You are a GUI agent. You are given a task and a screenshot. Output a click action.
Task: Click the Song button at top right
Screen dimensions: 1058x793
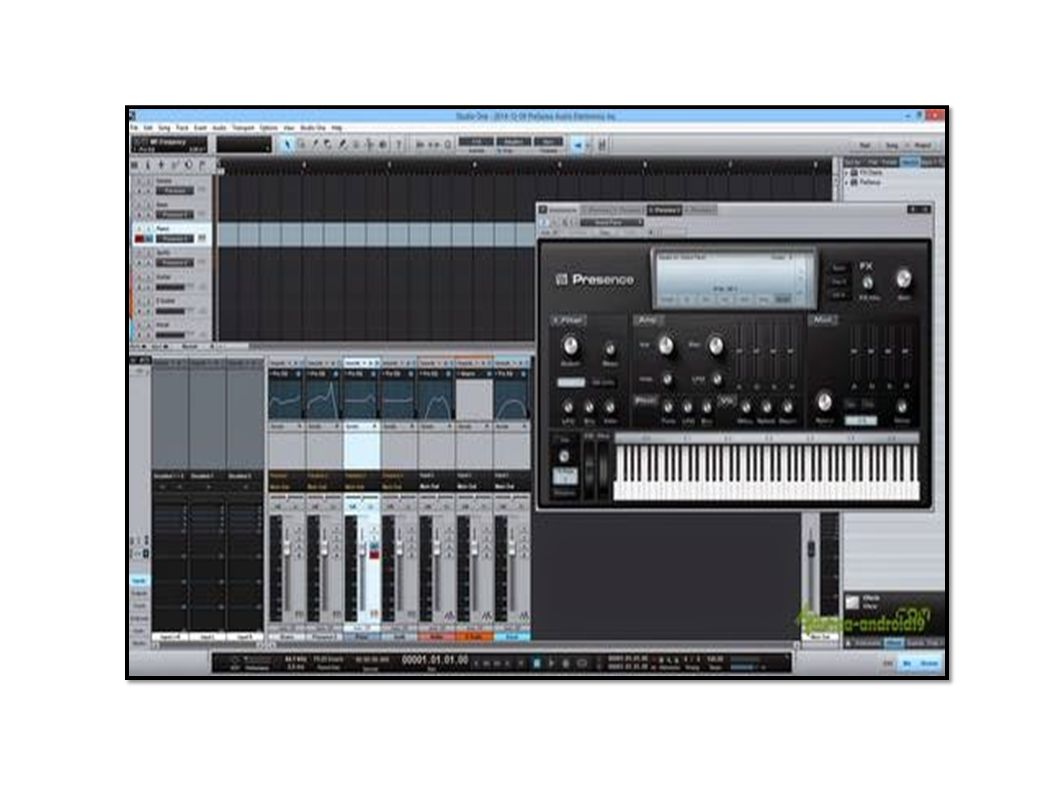click(892, 145)
